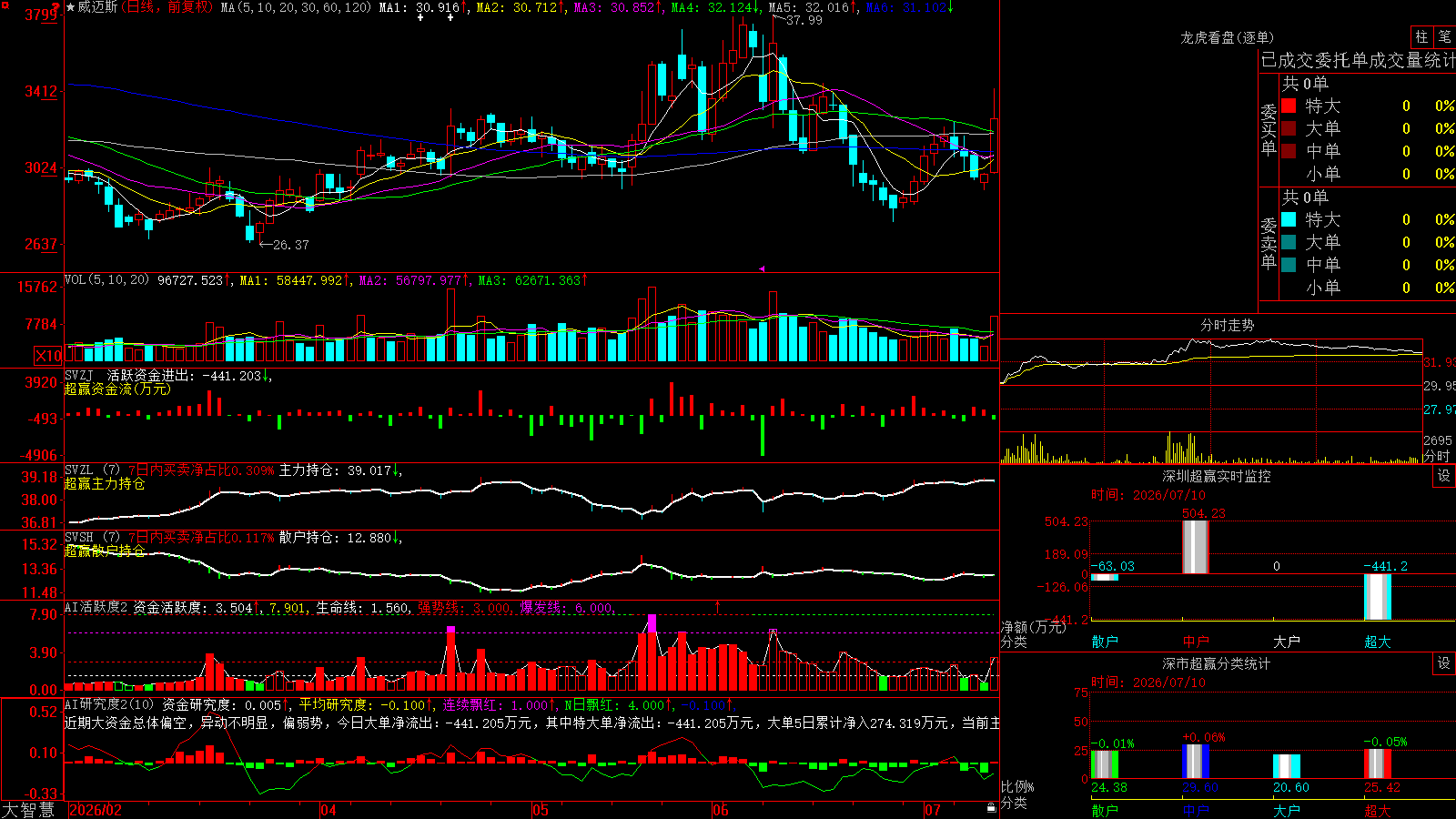The height and width of the screenshot is (819, 1456).
Task: Click the MA(5,10,20,30,60,120) indicator label
Action: tap(297, 7)
